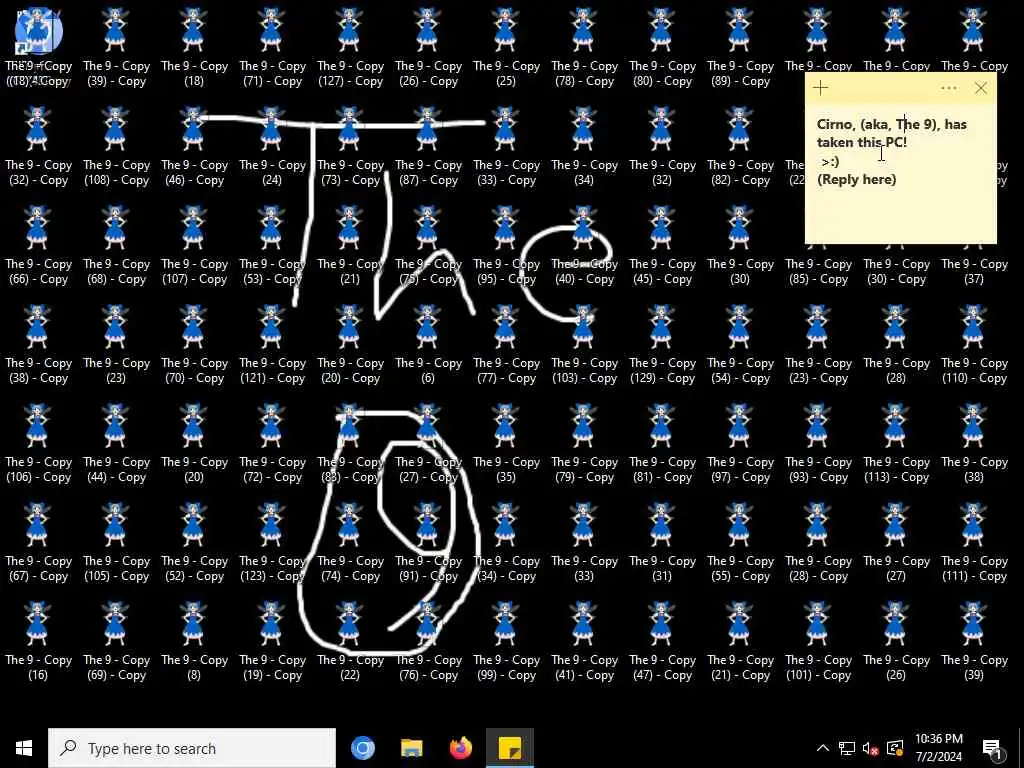Screen dimensions: 1024x768
Task: Click 'The 9 - Copy (105) - Copy' on desktop
Action: (116, 543)
